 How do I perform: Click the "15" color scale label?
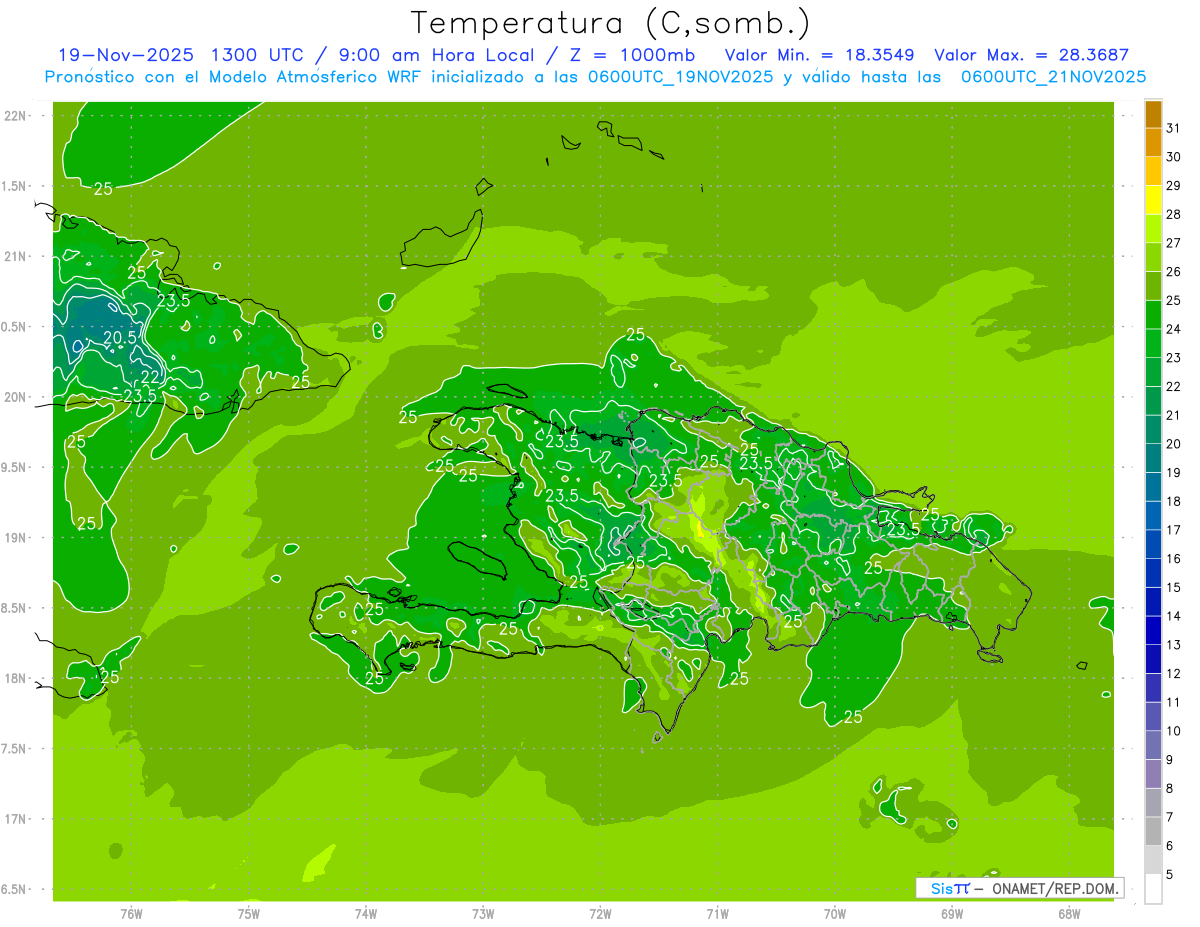pyautogui.click(x=1173, y=588)
